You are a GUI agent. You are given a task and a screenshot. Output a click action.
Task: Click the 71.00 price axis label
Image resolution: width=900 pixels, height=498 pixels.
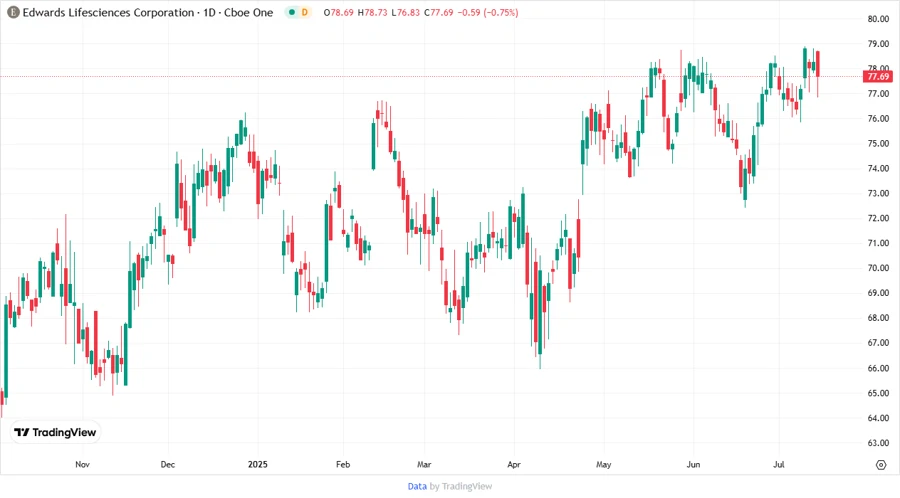878,243
